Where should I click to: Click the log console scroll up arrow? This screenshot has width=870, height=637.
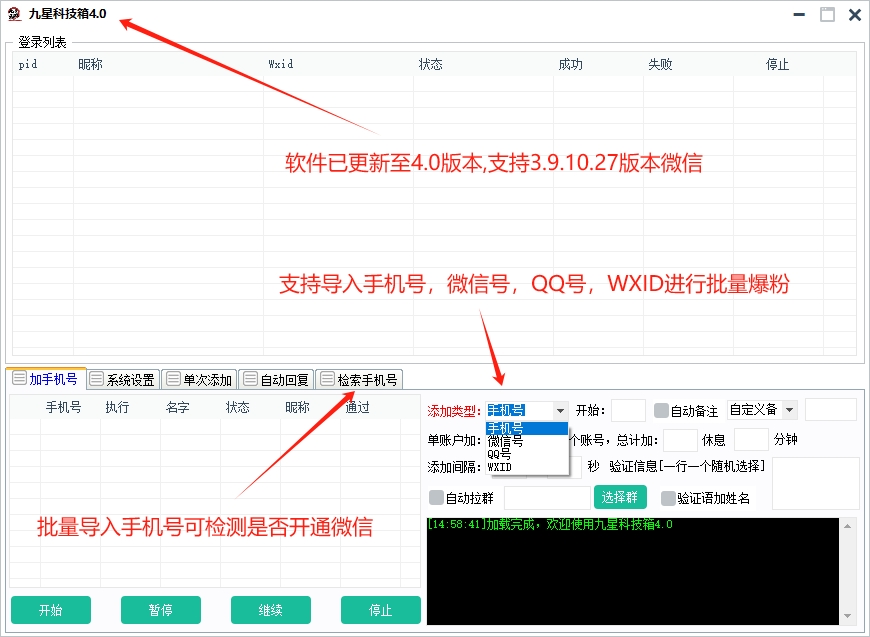pos(847,526)
